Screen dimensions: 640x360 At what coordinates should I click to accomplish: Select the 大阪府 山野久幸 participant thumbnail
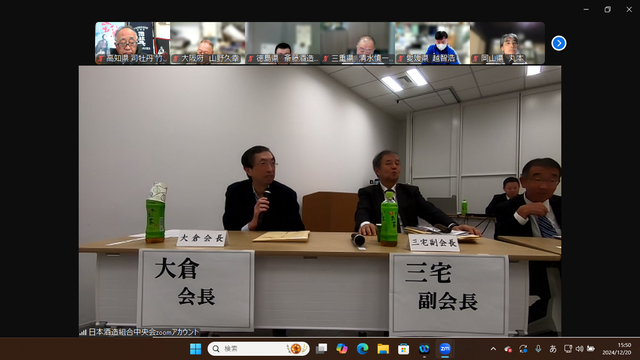coord(207,43)
